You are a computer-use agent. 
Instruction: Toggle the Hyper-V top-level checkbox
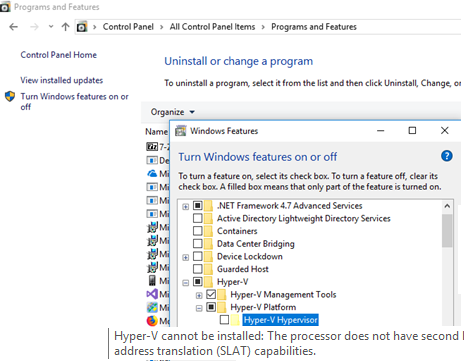coord(198,282)
